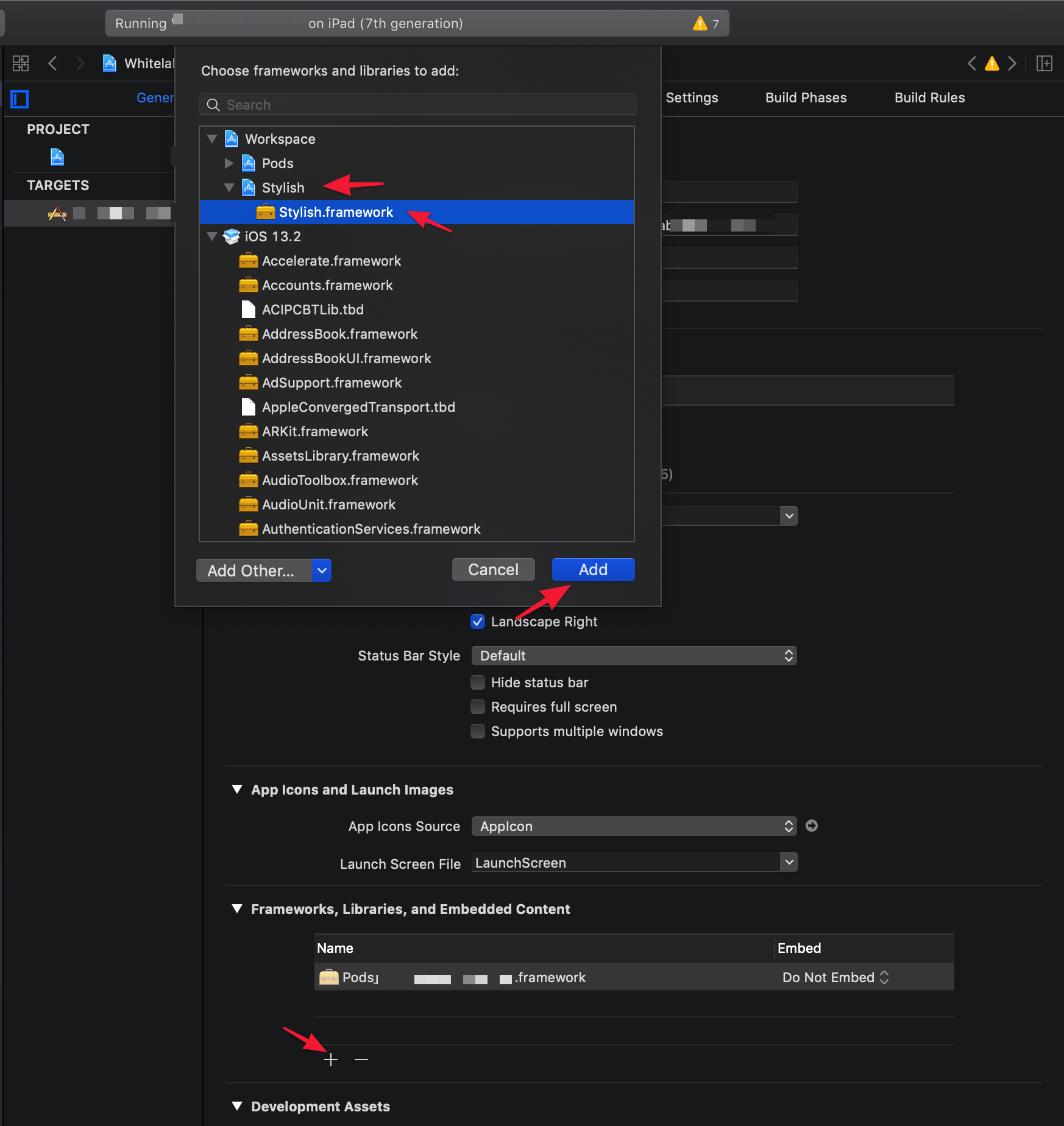Viewport: 1064px width, 1126px height.
Task: Toggle the targets list sidebar icon
Action: (x=20, y=99)
